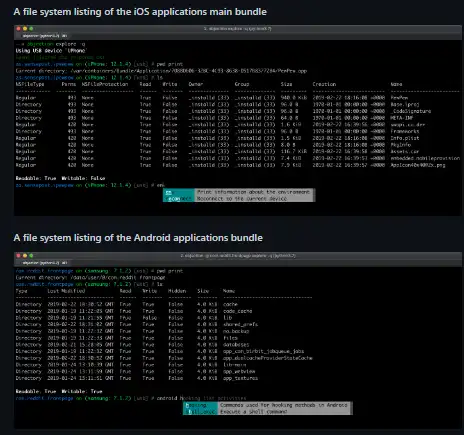The height and width of the screenshot is (435, 464).
Task: Click the iOS terminal window title text
Action: coord(237,29)
